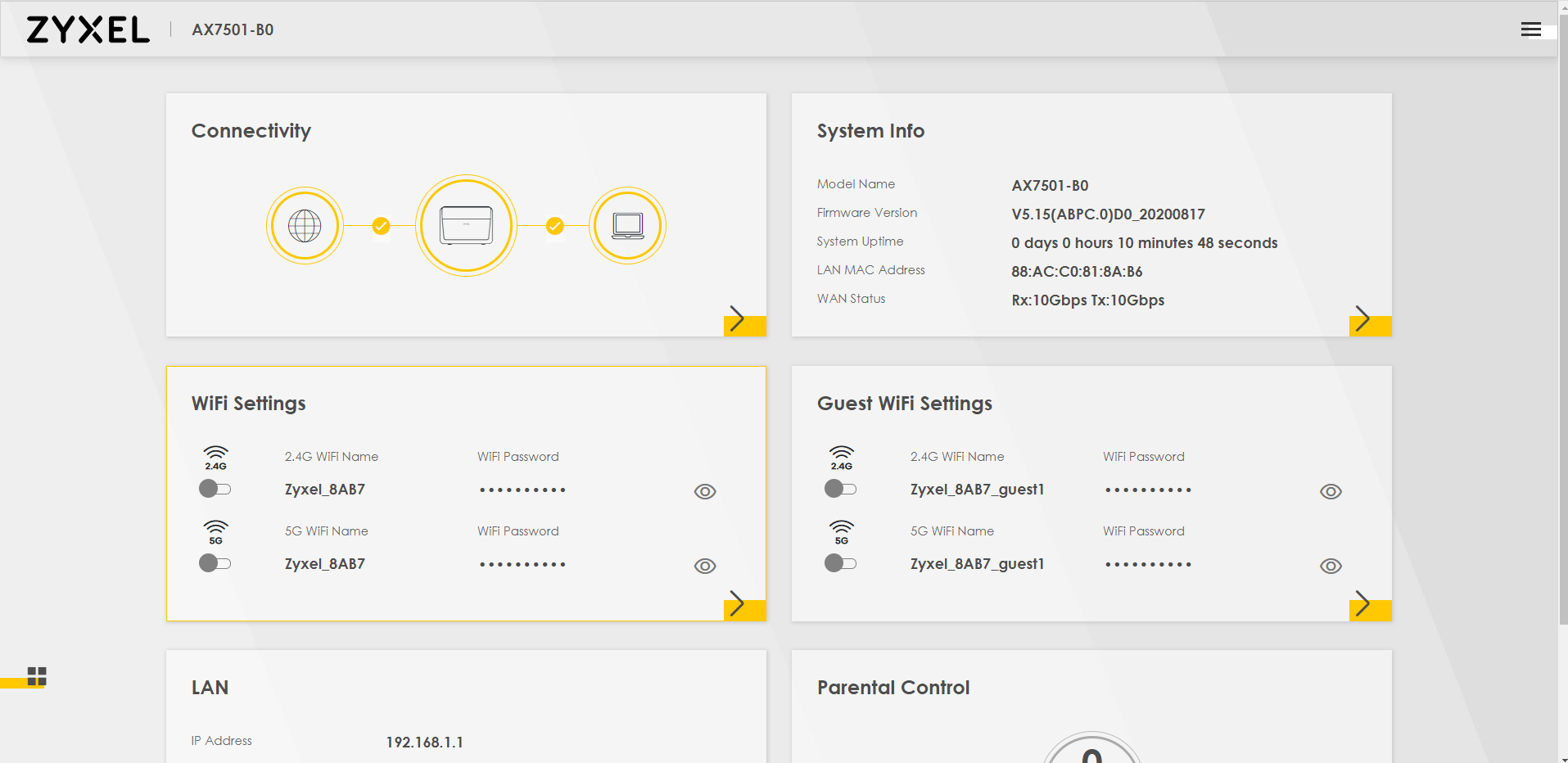
Task: Turn on 2.4G guest WiFi Zyxel_8AB7_guest1
Action: pyautogui.click(x=841, y=490)
